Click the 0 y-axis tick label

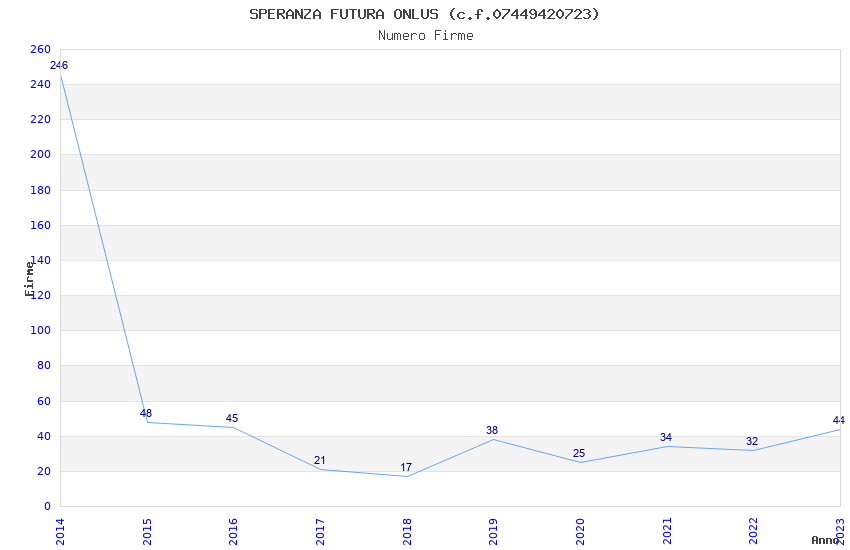point(48,507)
